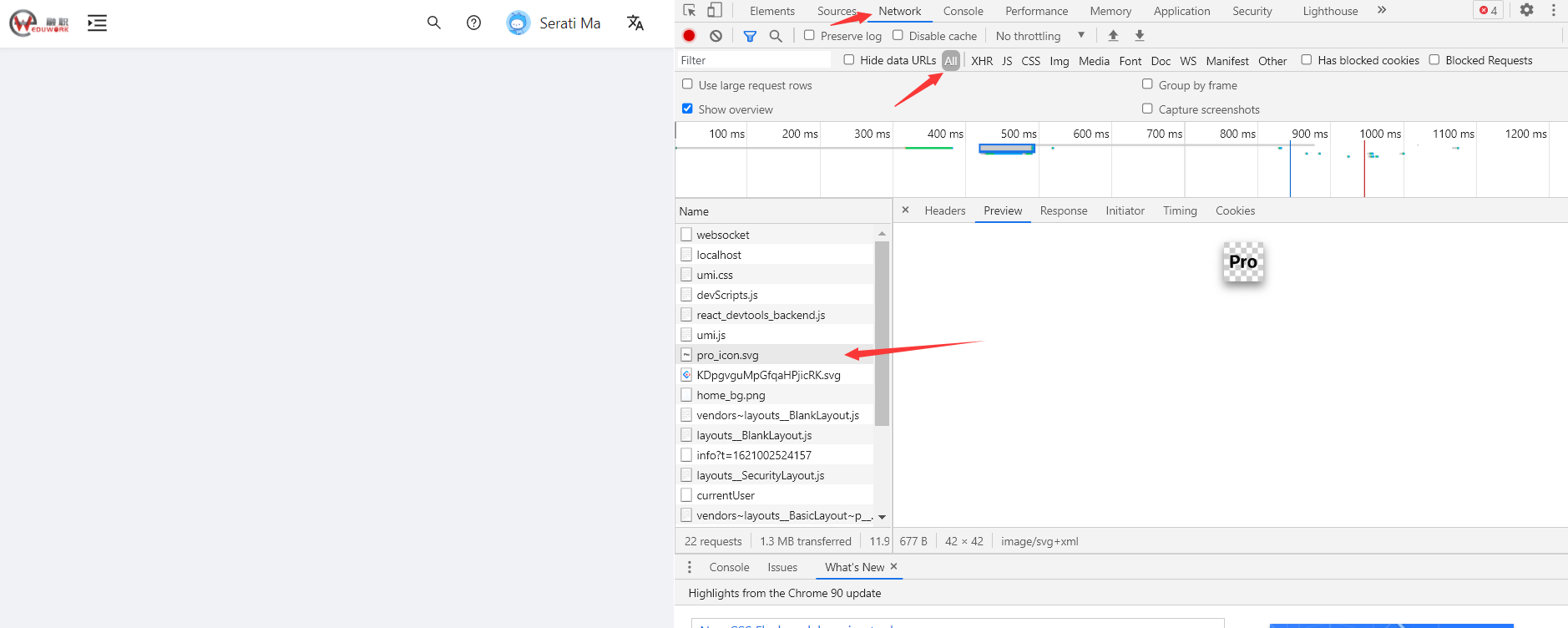Enable the Preserve log checkbox

[x=809, y=35]
